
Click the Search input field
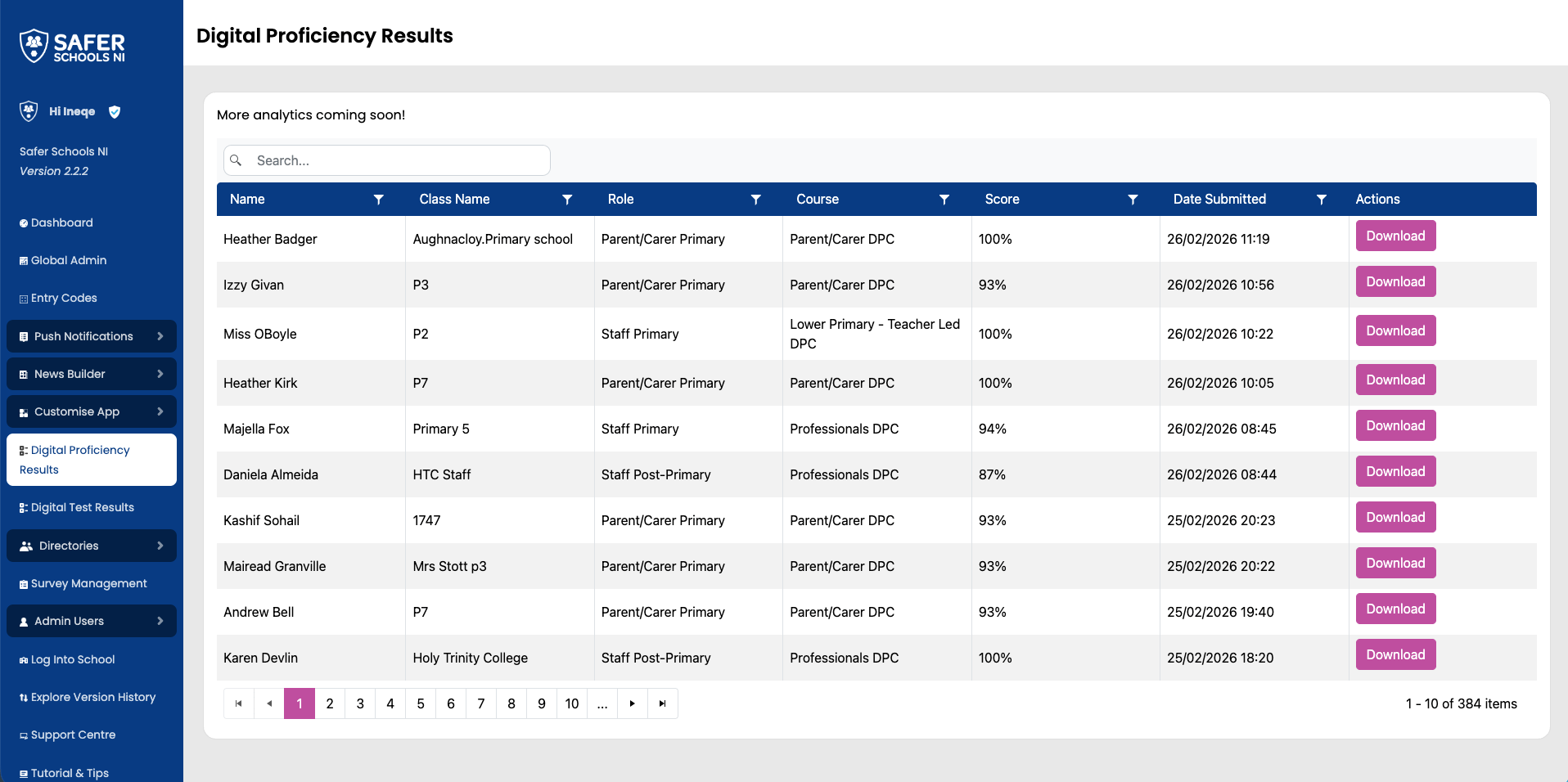tap(397, 160)
